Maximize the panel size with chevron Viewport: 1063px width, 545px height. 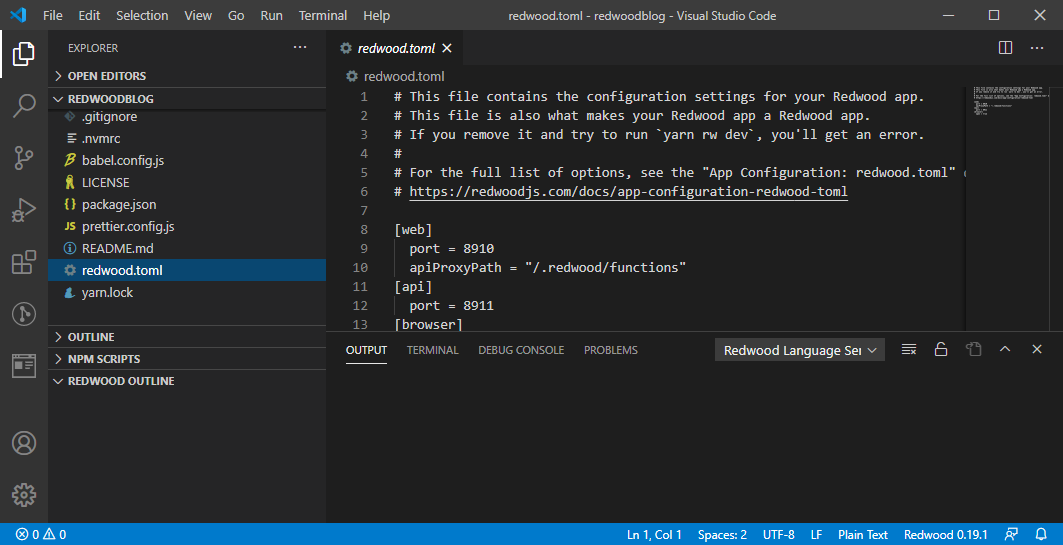point(1005,350)
